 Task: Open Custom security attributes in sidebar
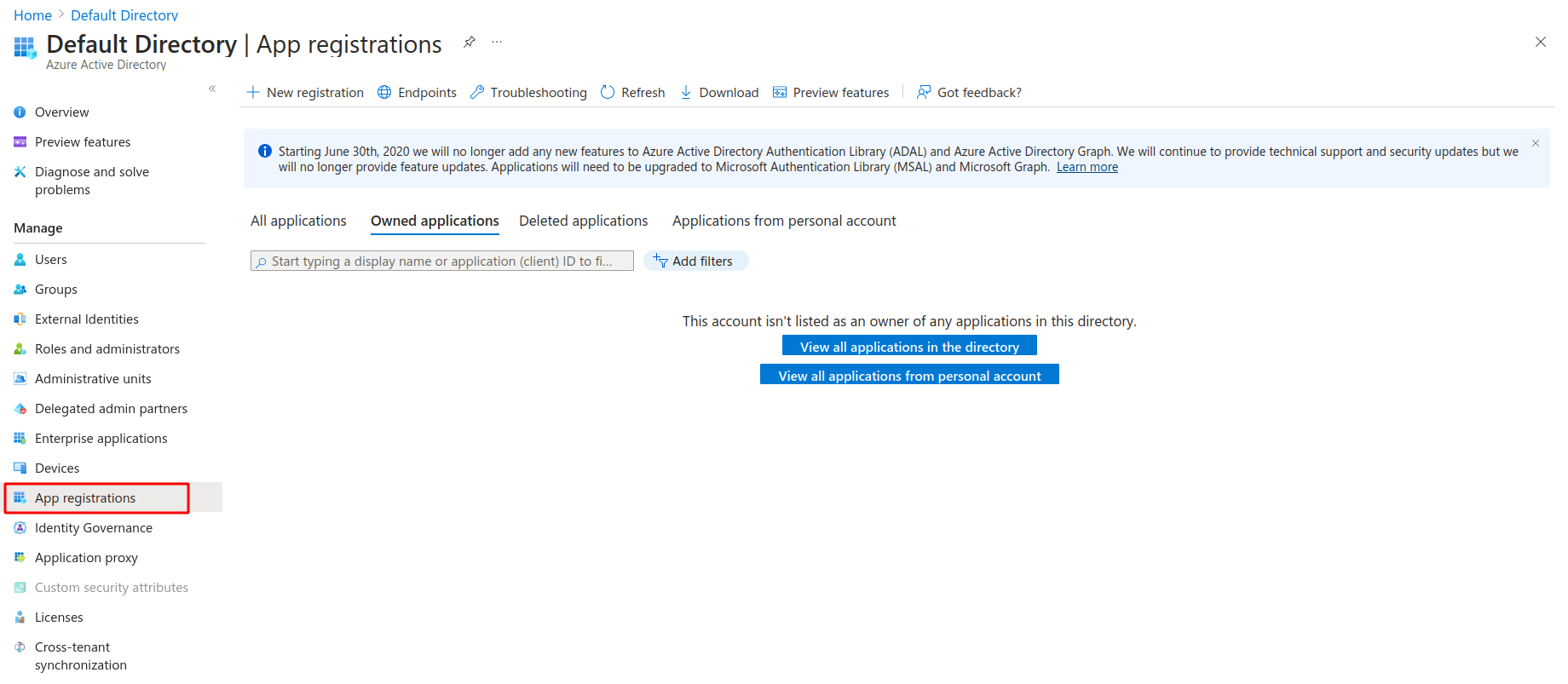[111, 588]
